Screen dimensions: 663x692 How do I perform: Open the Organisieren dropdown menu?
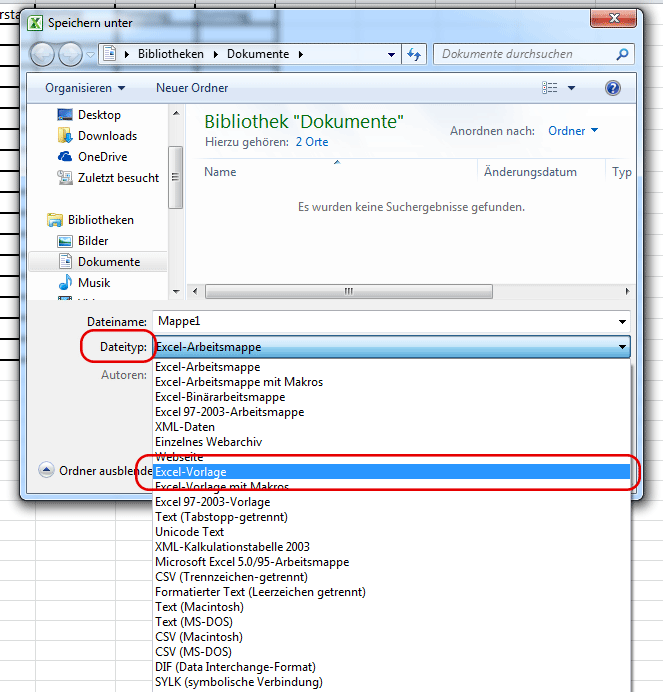pos(85,88)
